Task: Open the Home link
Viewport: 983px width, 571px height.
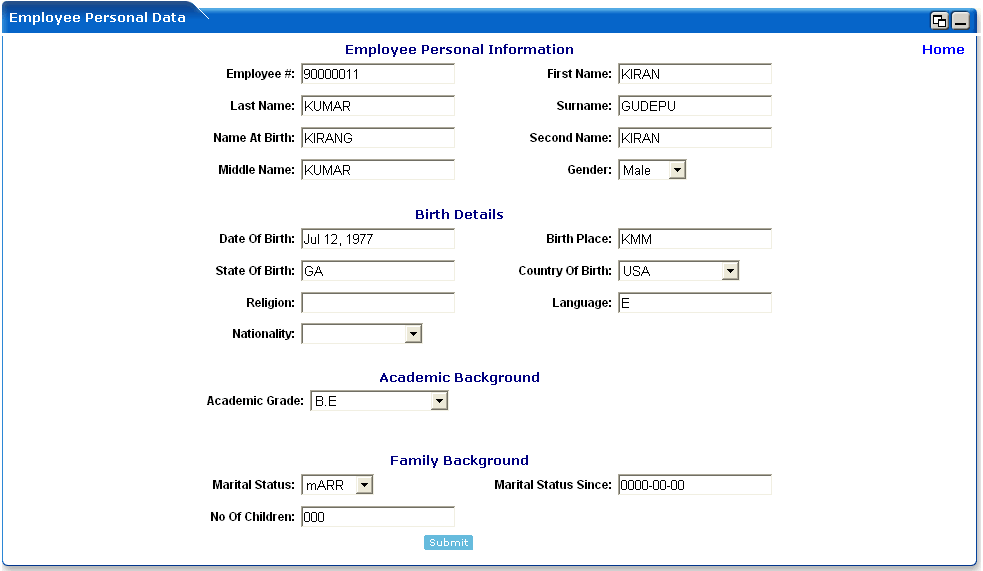Action: [x=943, y=50]
